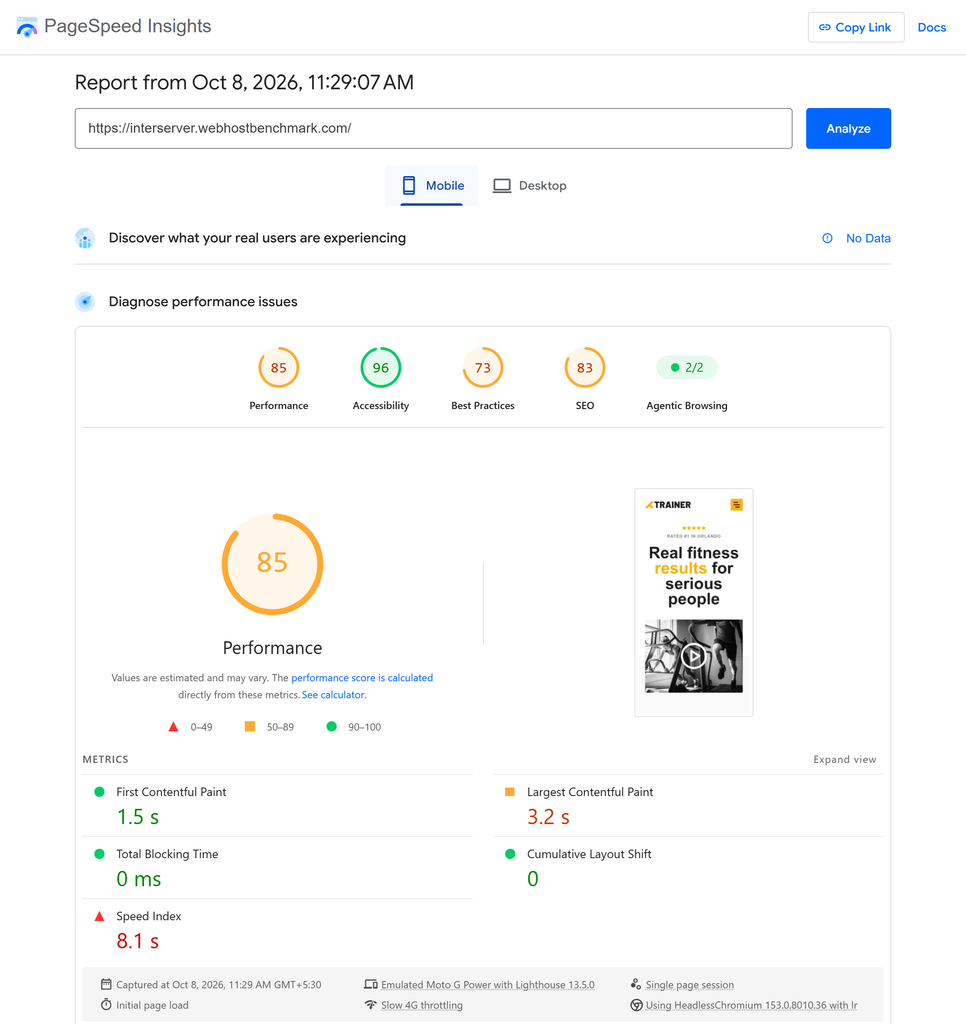Click Largest Contentful Paint orange status icon
Screen dimensions: 966x1024
(x=510, y=792)
